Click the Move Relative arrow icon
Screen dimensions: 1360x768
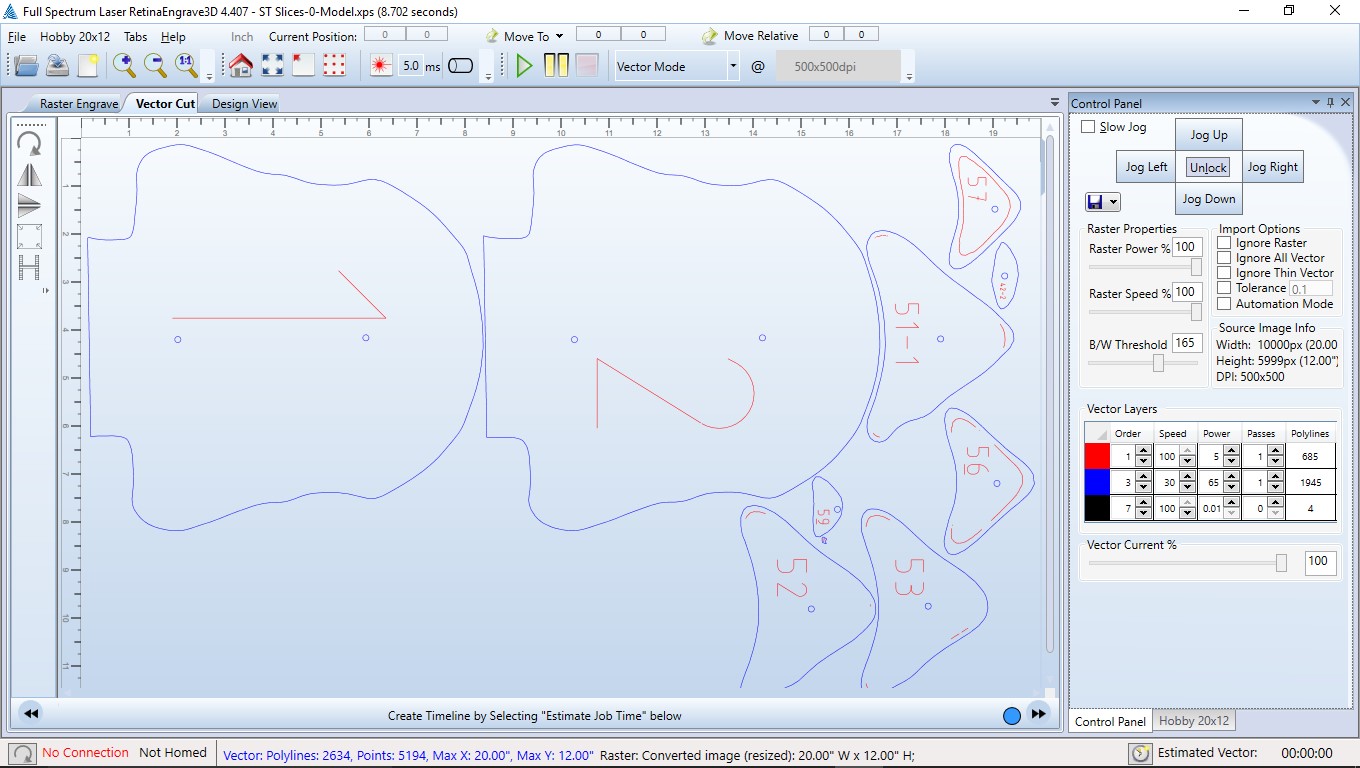(x=710, y=36)
